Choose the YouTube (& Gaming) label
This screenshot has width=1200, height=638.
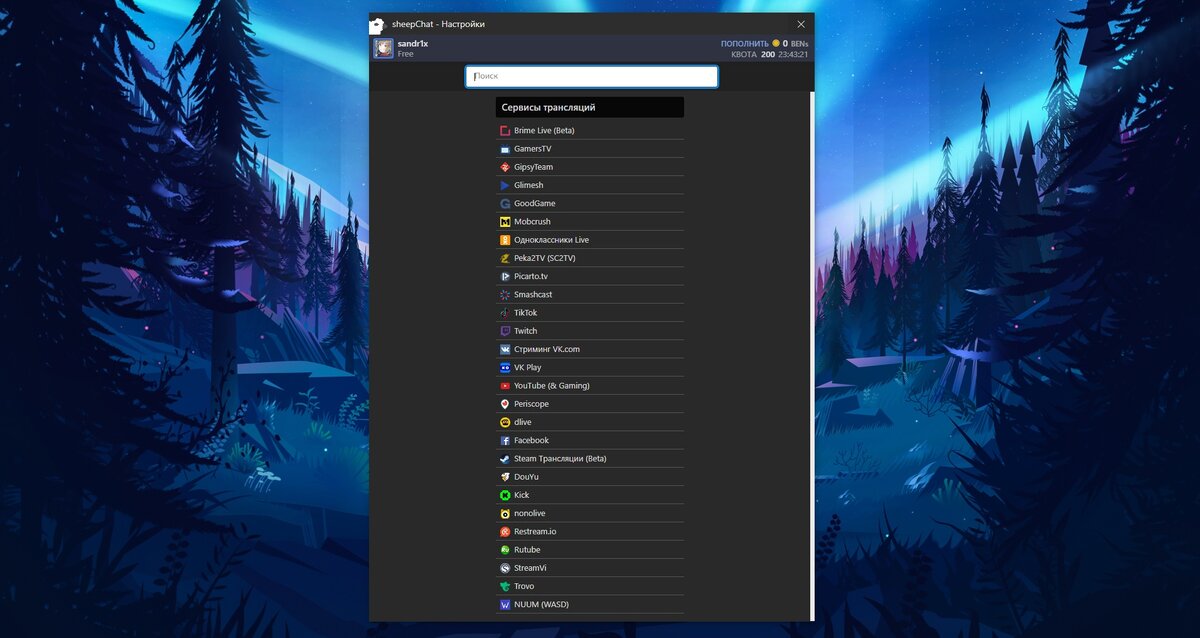(x=552, y=386)
